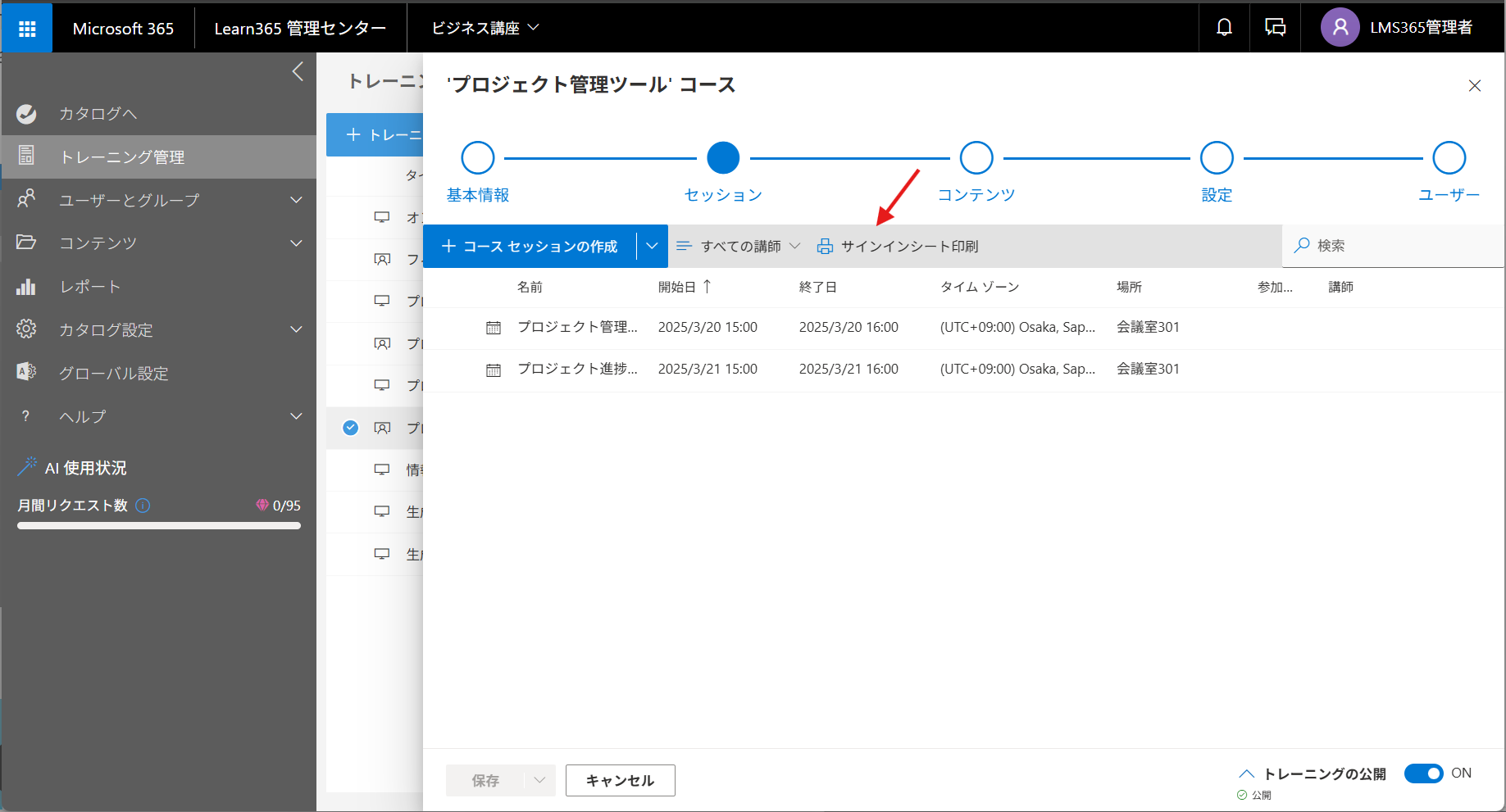The image size is (1506, 812).
Task: Click the ヘルプ question mark icon
Action: coord(26,416)
